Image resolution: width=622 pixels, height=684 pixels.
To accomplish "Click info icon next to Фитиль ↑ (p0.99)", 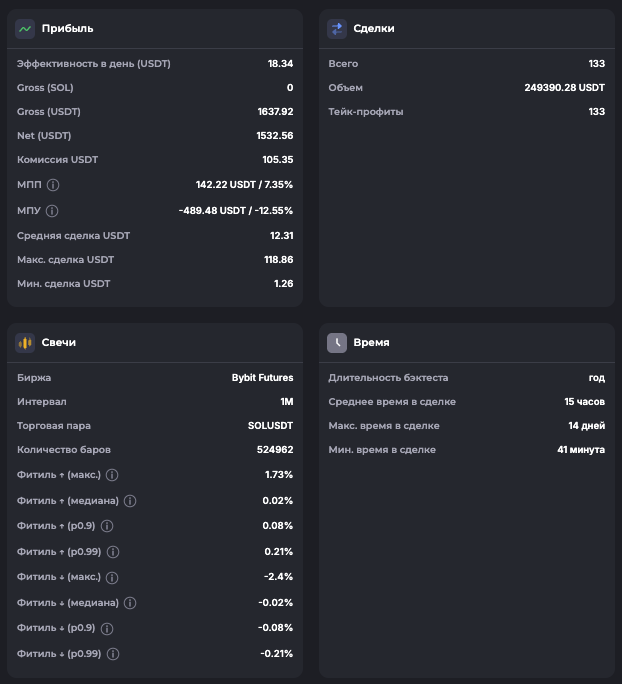I will tap(113, 552).
